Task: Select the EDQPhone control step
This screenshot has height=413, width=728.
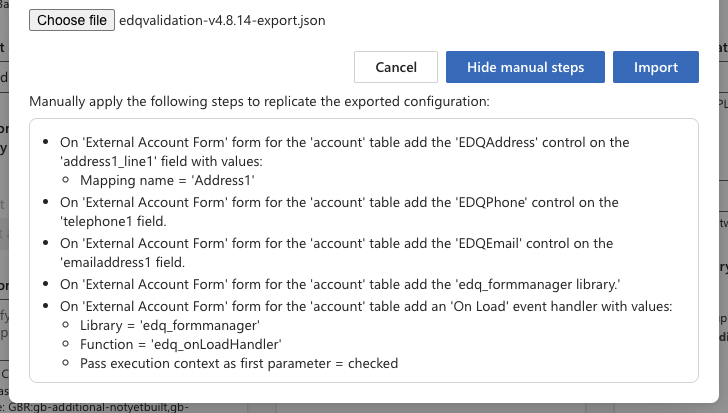Action: [339, 202]
